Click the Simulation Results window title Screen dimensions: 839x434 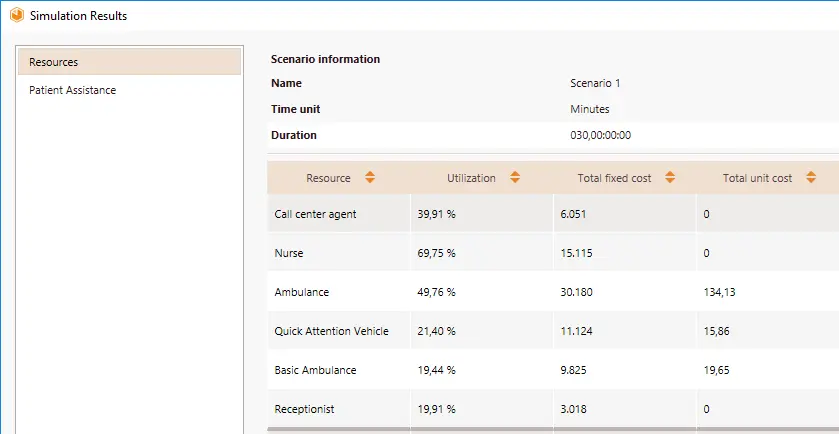pyautogui.click(x=79, y=16)
